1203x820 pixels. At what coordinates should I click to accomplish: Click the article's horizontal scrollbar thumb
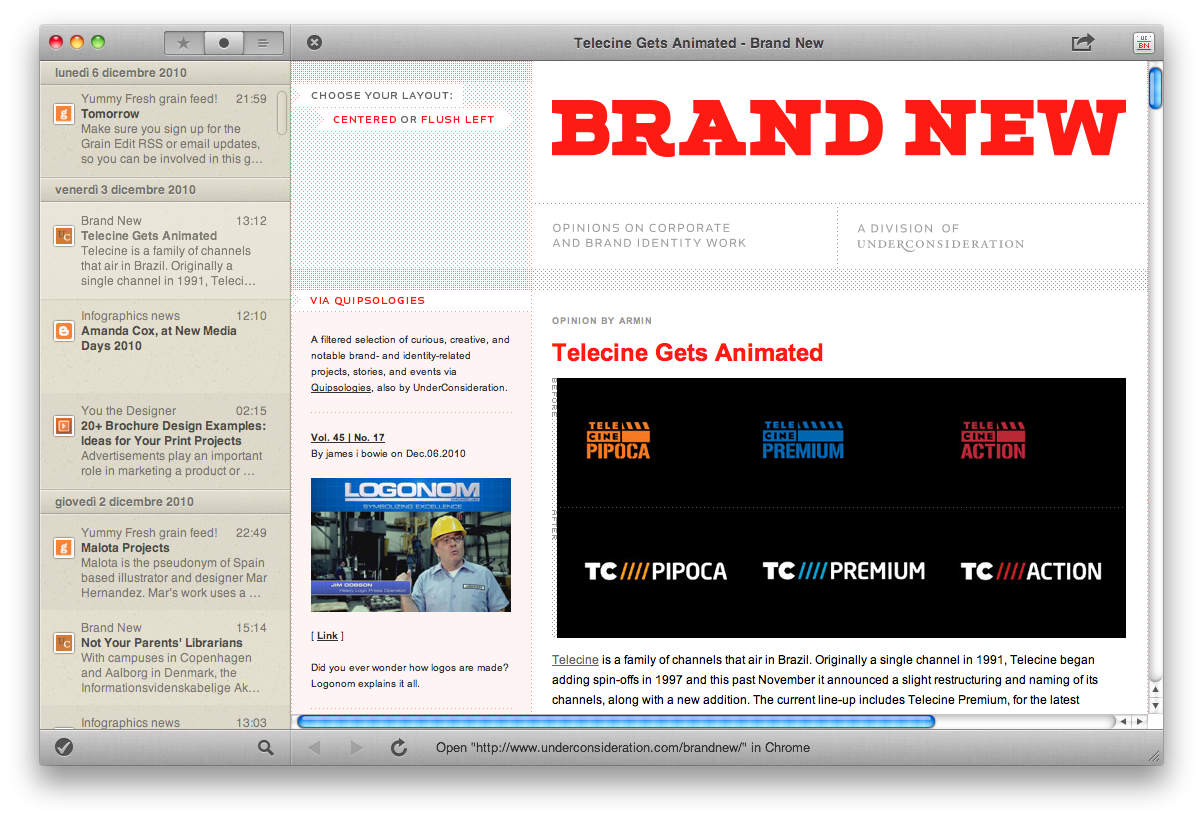click(616, 721)
